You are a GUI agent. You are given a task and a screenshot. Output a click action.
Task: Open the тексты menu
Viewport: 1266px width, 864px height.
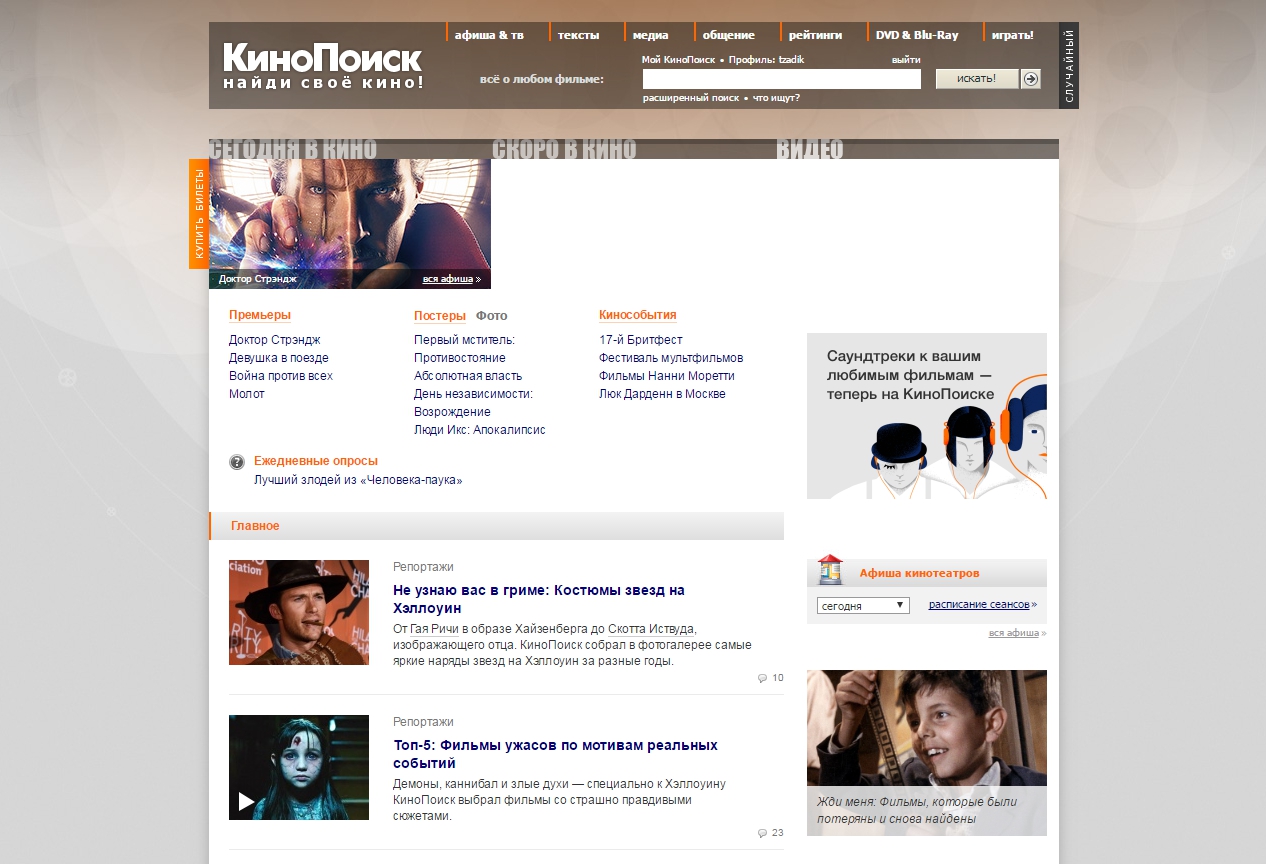point(578,35)
